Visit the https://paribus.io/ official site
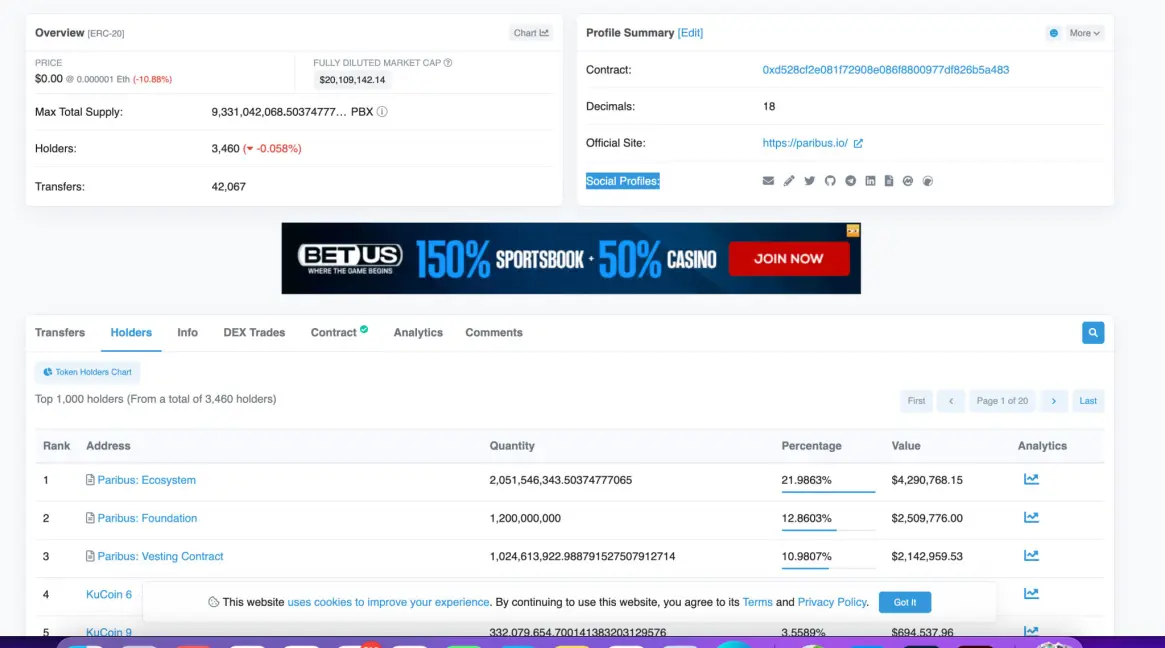 click(x=805, y=143)
